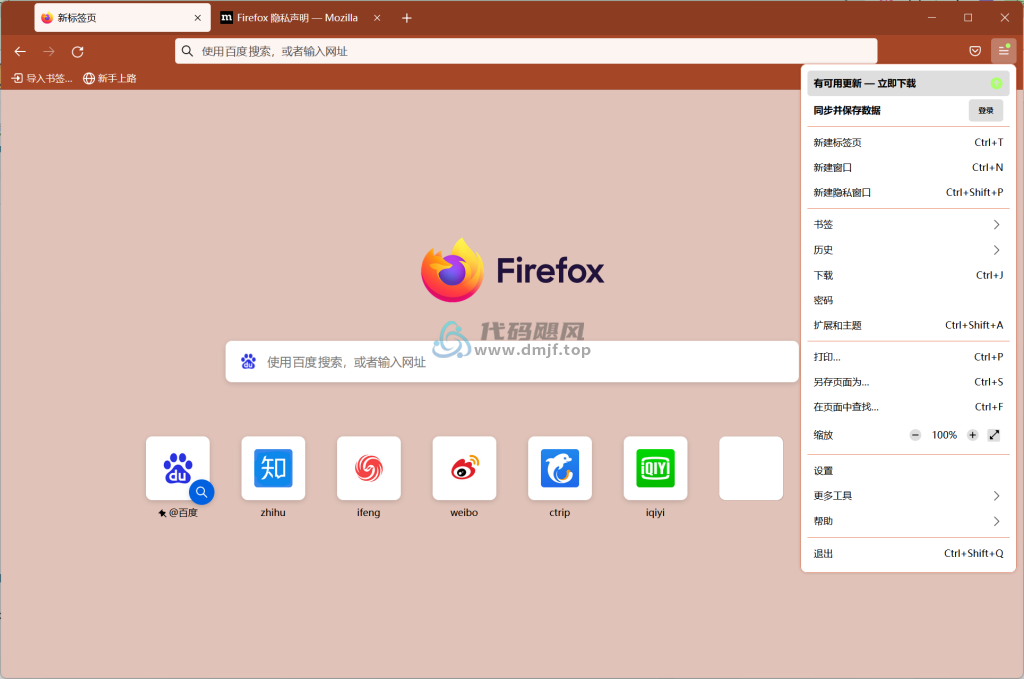Click the Baidu paw icon in search box
Image resolution: width=1024 pixels, height=679 pixels.
[248, 362]
